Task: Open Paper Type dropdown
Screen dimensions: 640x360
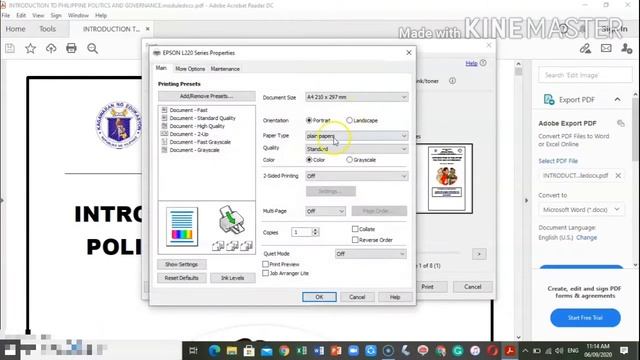Action: tap(357, 136)
